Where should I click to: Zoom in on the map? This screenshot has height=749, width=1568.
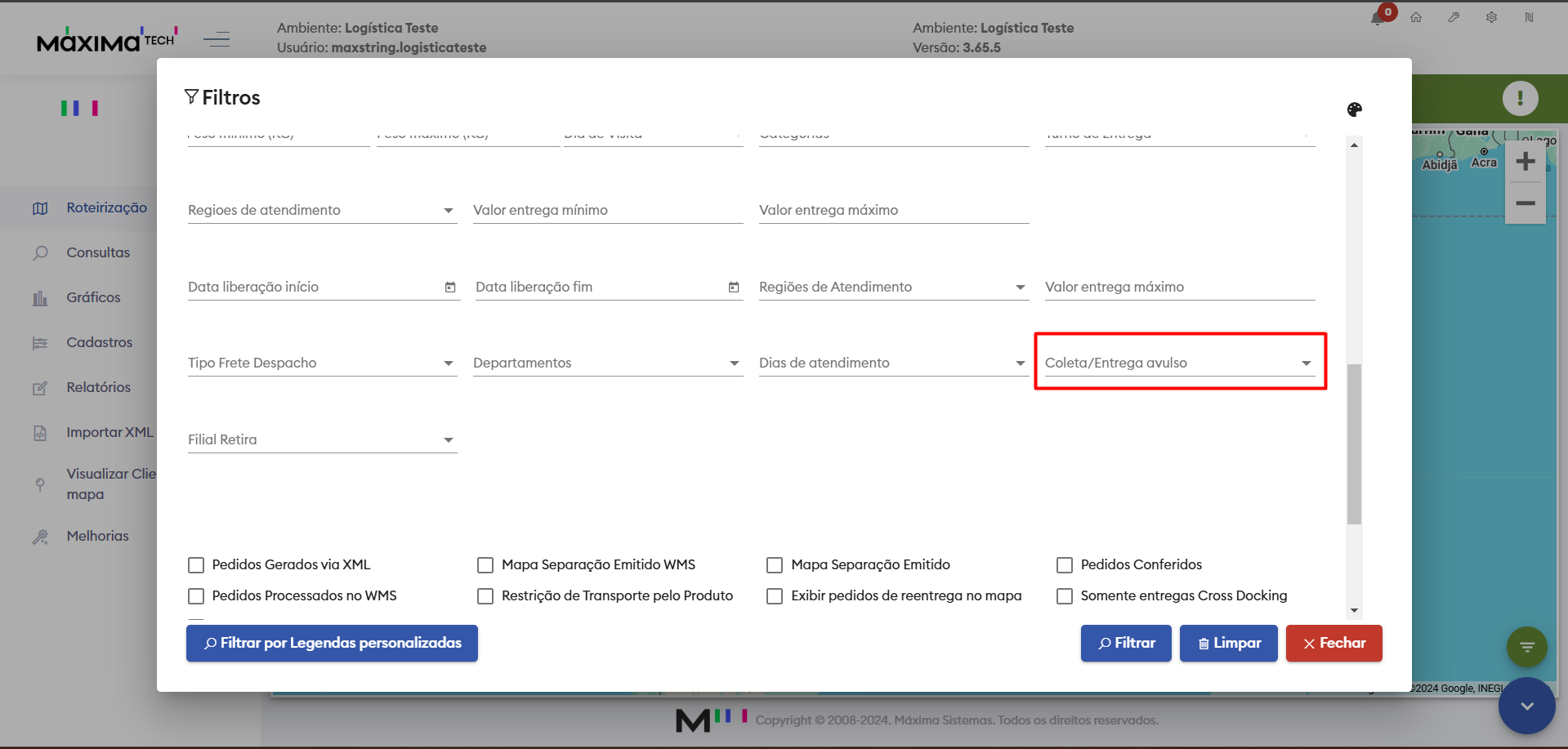pyautogui.click(x=1525, y=161)
